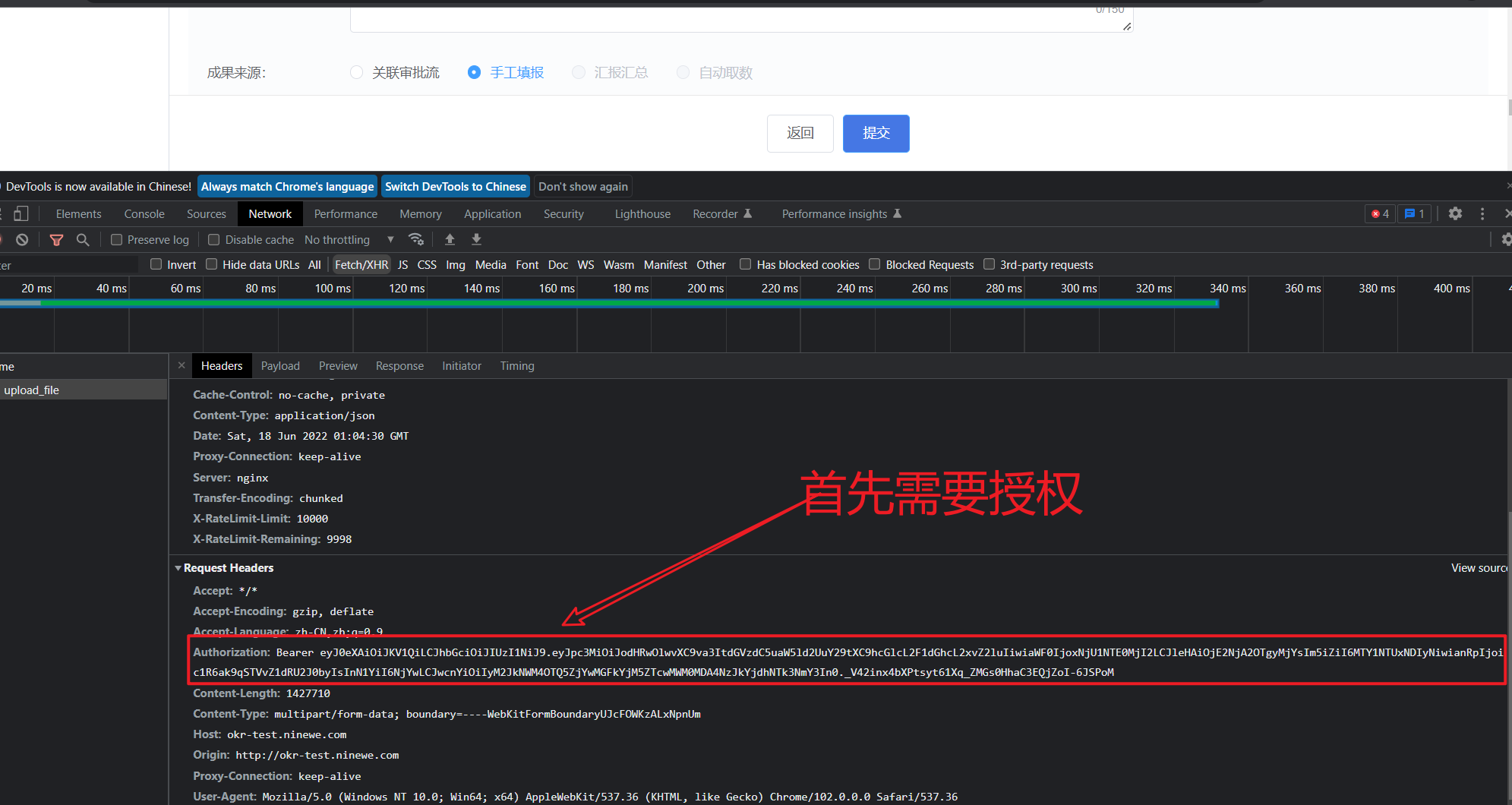Collapse the Request Headers section
Viewport: 1512px width, 805px height.
(x=178, y=567)
